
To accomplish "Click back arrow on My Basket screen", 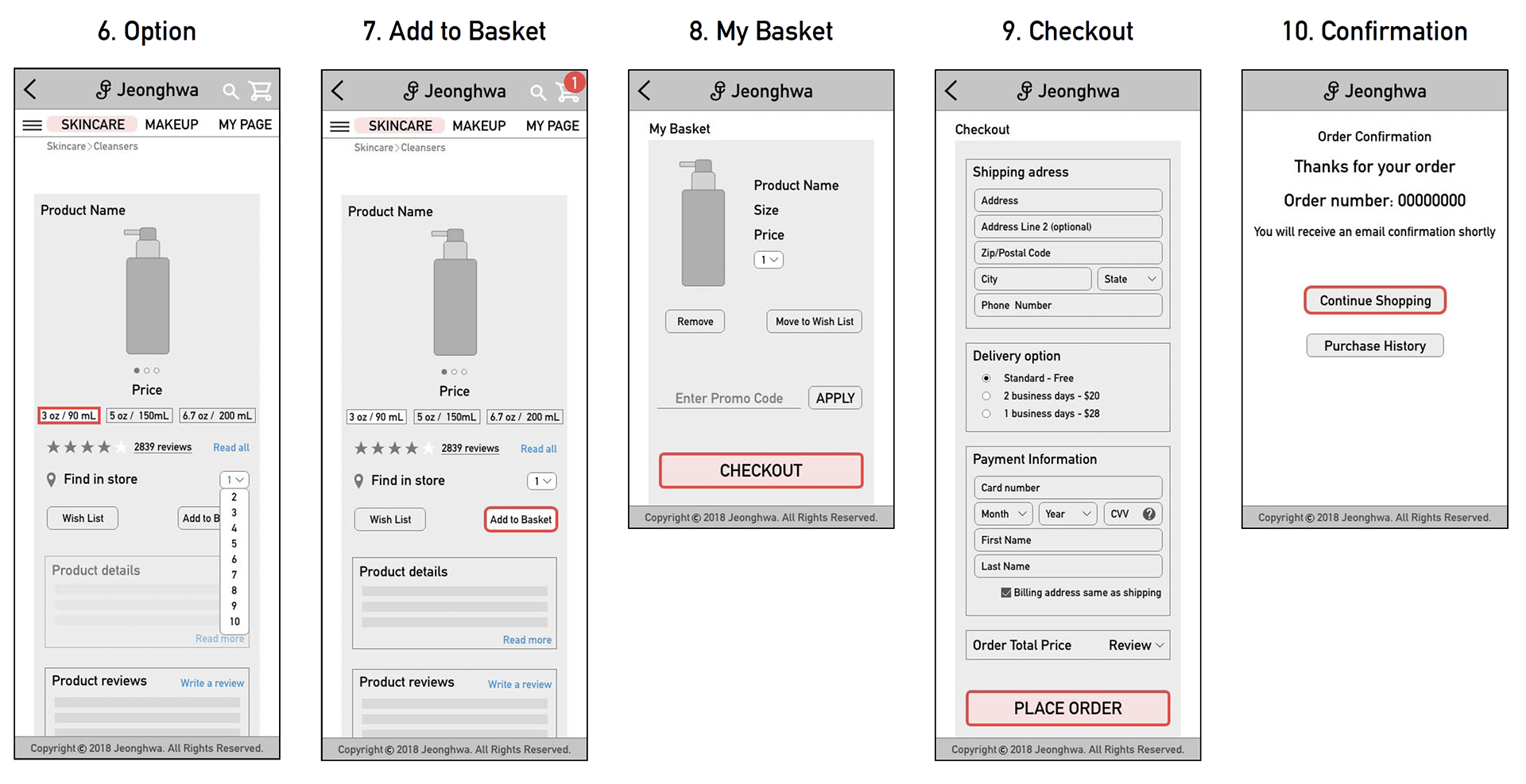I will click(x=645, y=91).
